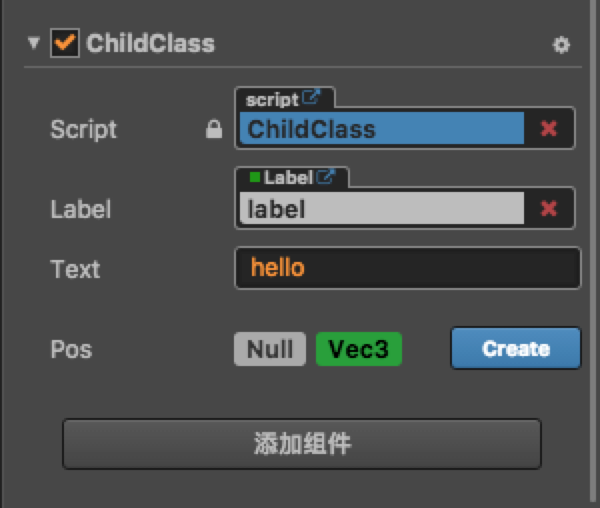Clear the label reference with red X

(548, 209)
